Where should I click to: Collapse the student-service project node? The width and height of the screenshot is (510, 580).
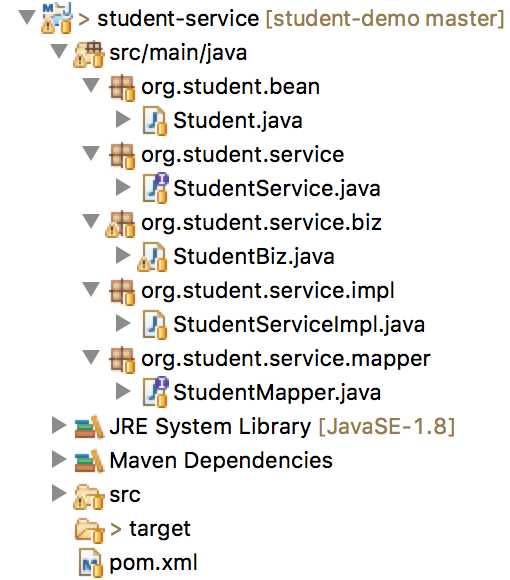point(27,17)
